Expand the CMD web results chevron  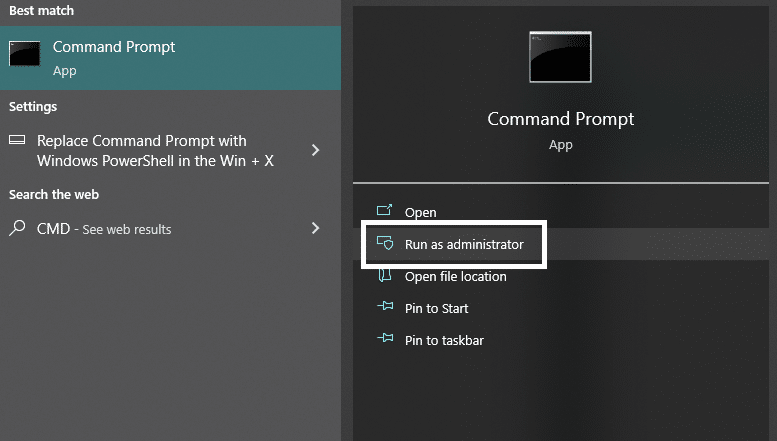[315, 228]
